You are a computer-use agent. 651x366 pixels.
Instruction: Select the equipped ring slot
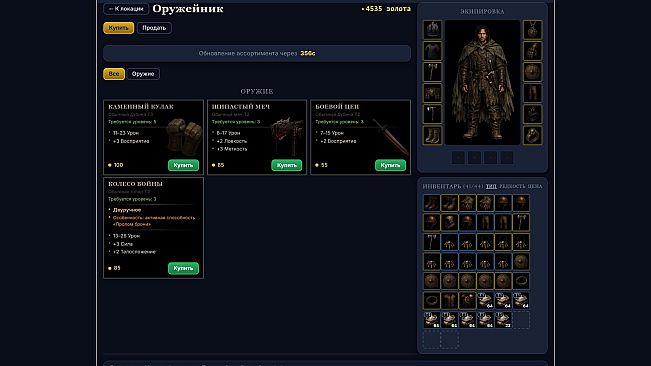tap(532, 135)
